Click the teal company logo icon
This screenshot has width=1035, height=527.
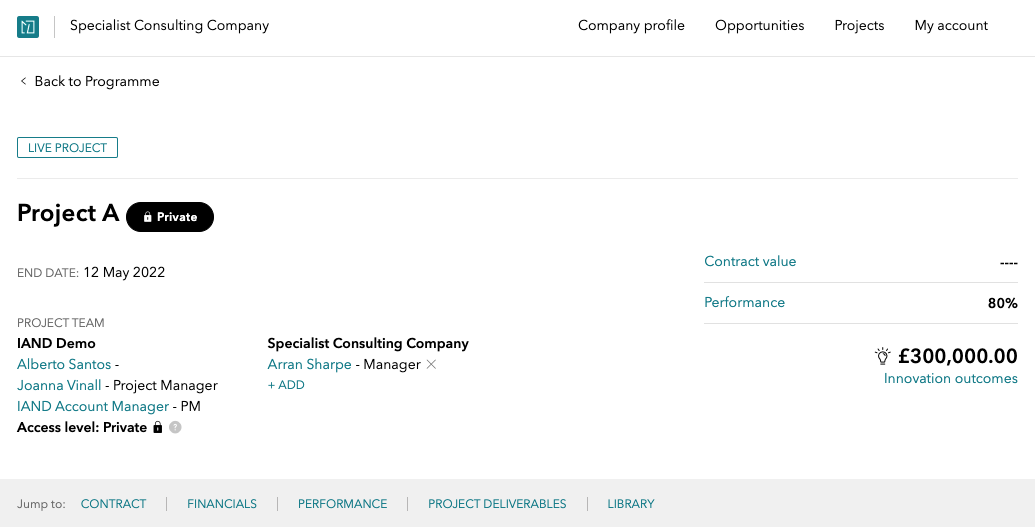28,26
